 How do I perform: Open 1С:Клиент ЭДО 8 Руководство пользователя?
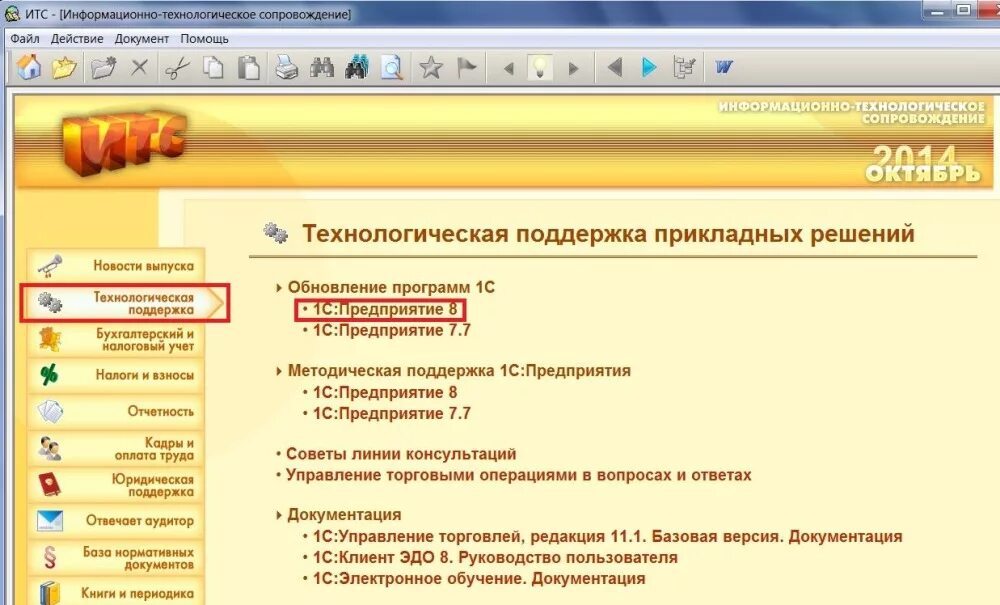pyautogui.click(x=495, y=557)
